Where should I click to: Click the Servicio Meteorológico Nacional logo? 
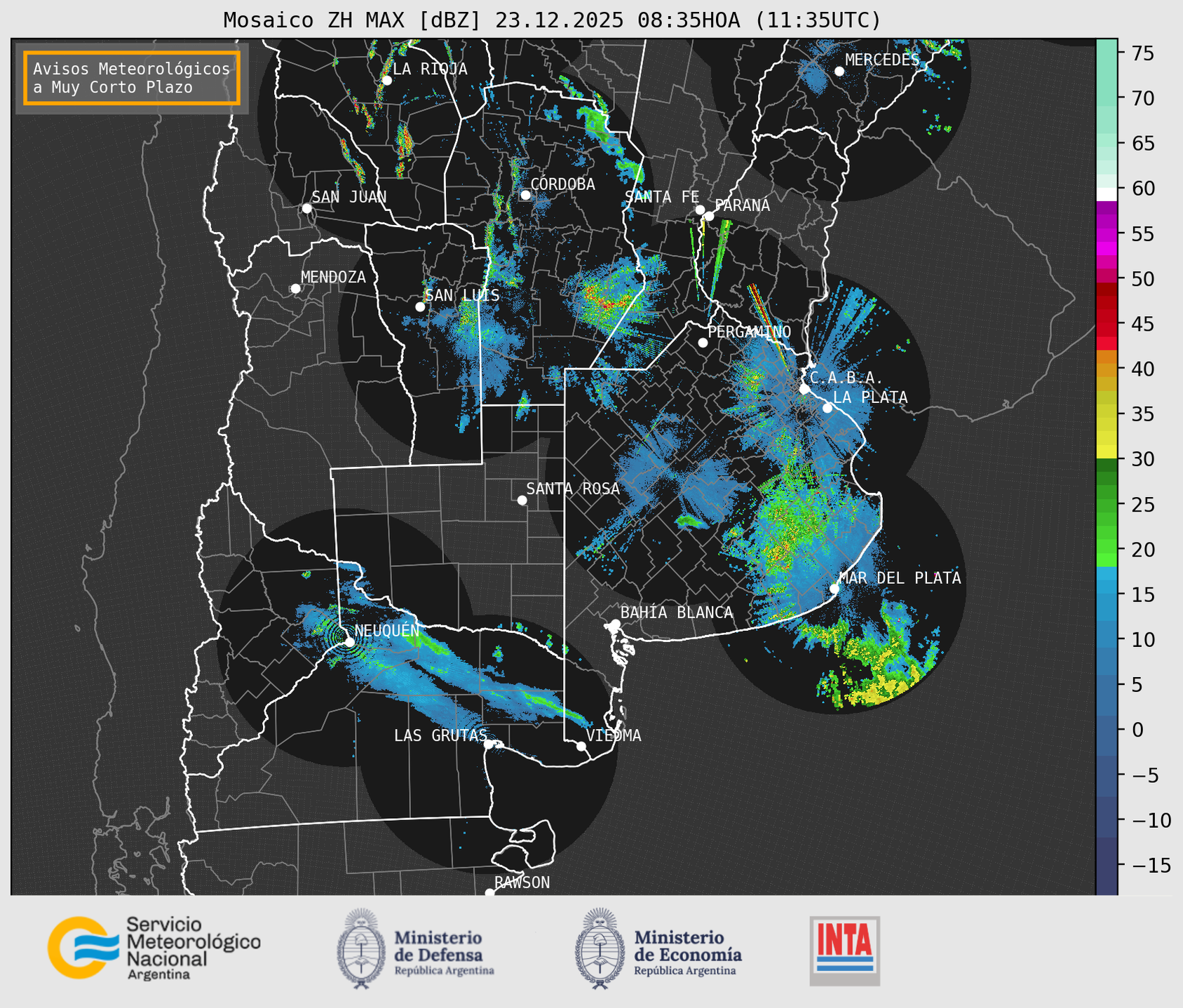154,947
